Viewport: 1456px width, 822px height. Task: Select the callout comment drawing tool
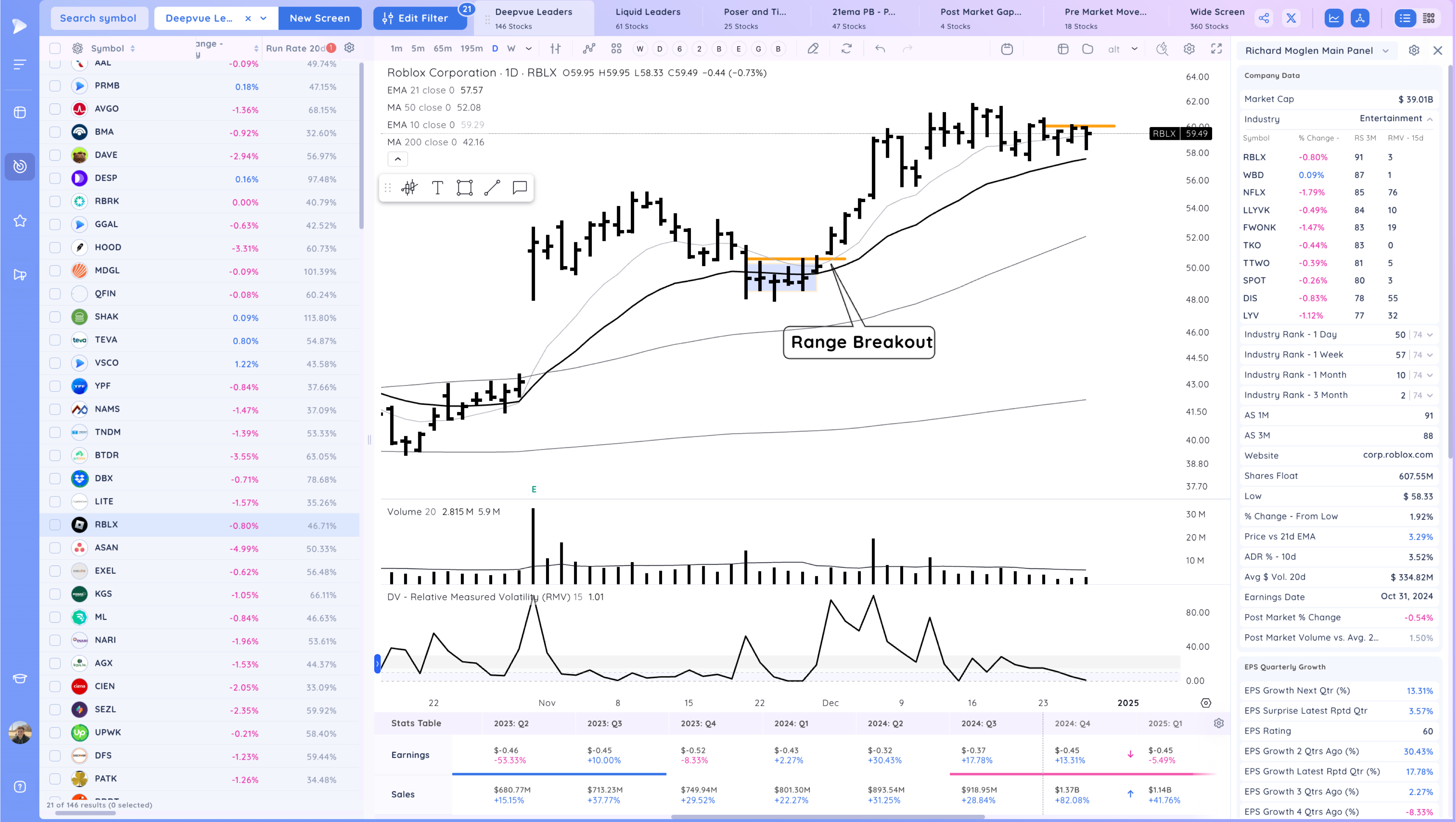pos(519,188)
